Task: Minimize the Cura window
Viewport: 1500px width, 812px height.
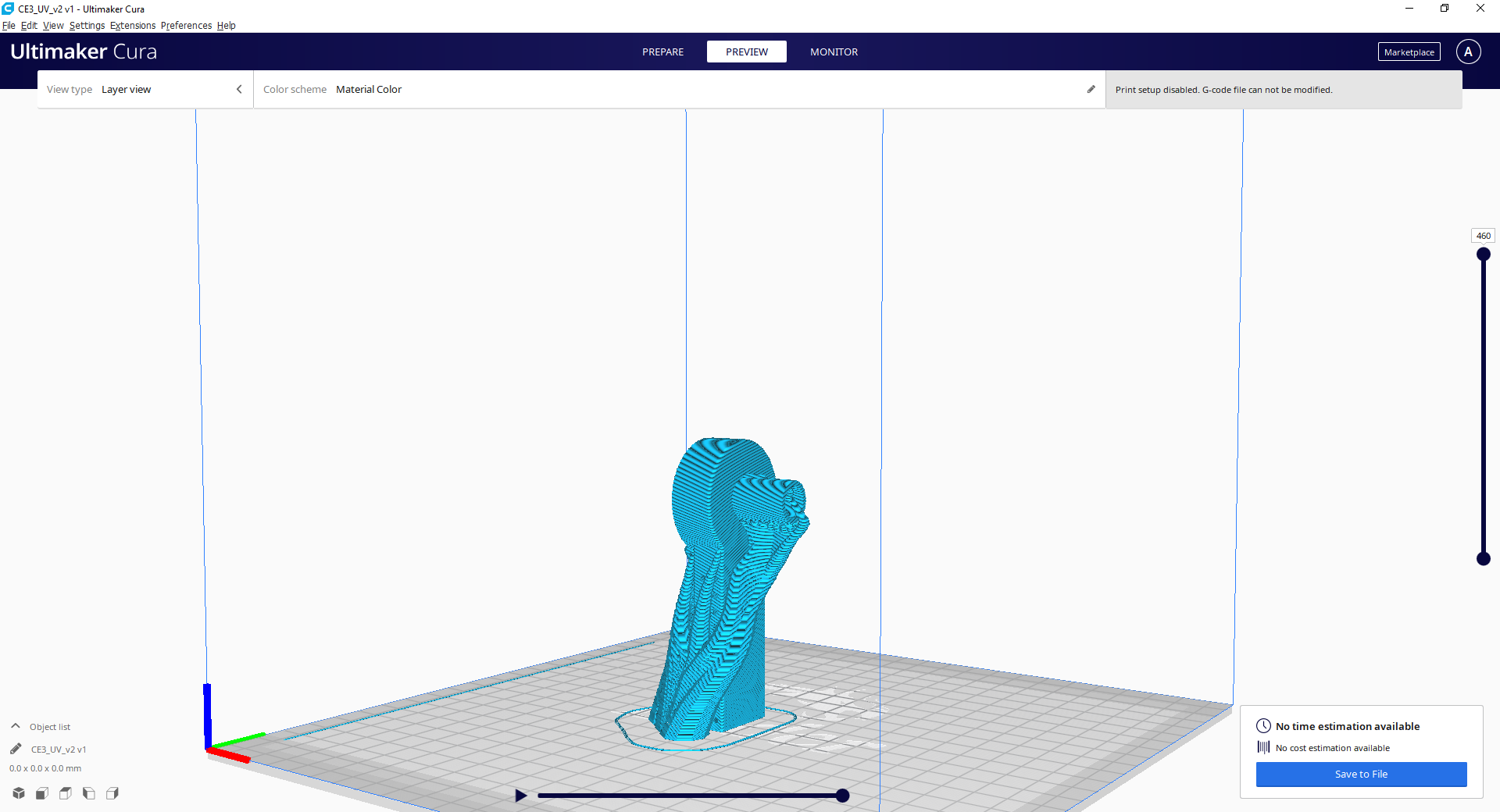Action: 1409,9
